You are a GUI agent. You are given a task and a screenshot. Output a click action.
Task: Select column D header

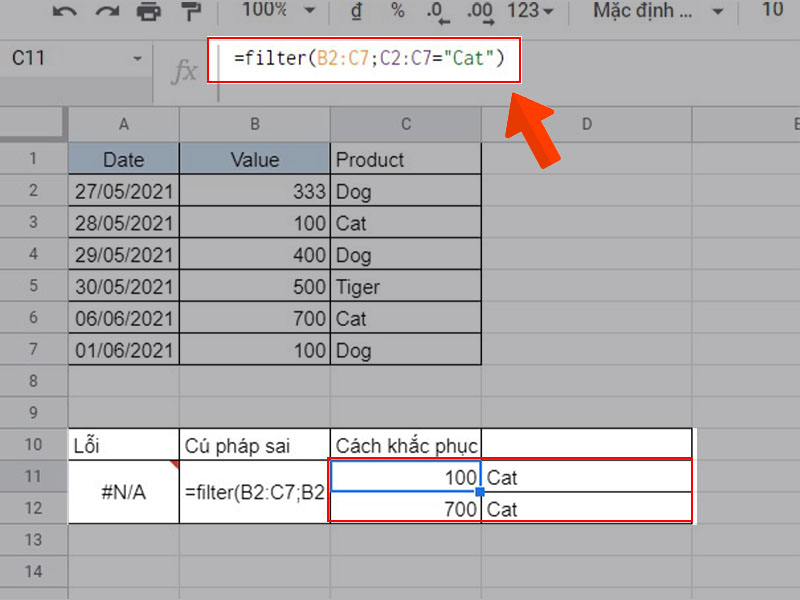click(587, 124)
